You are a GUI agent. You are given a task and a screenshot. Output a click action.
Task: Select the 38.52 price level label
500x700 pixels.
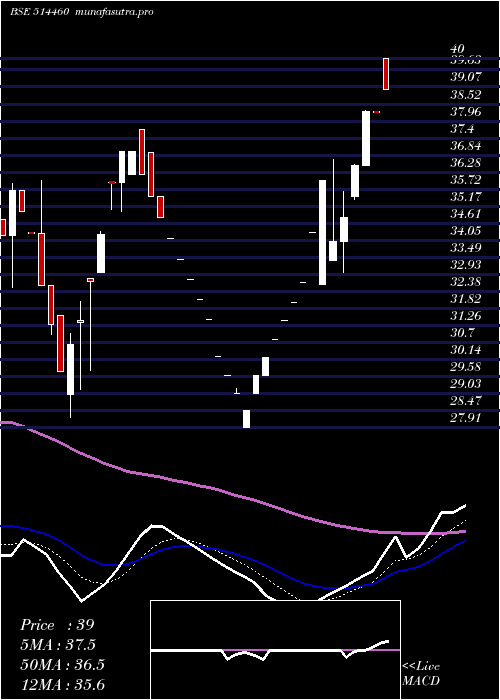466,94
